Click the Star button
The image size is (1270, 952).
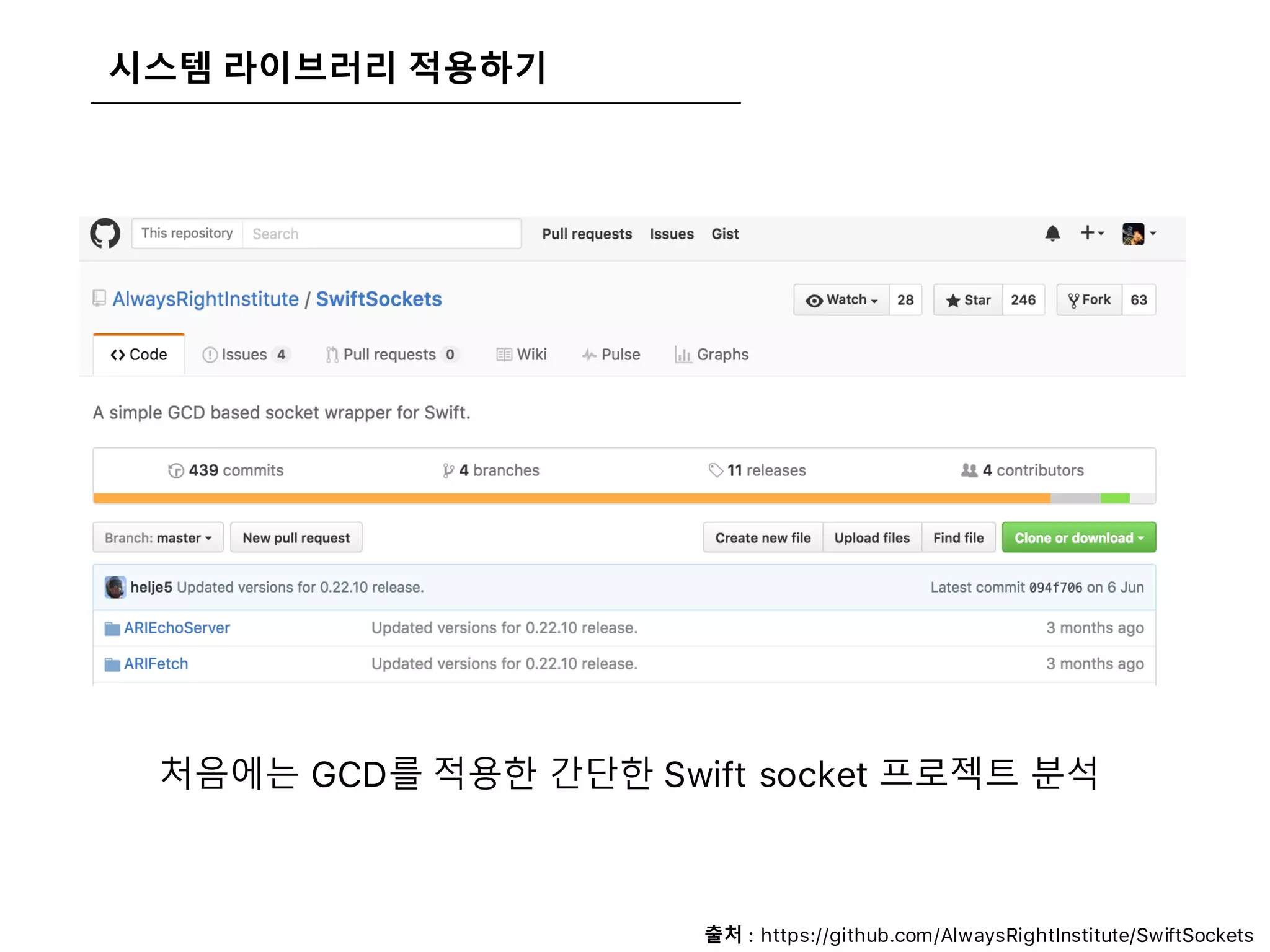tap(968, 300)
